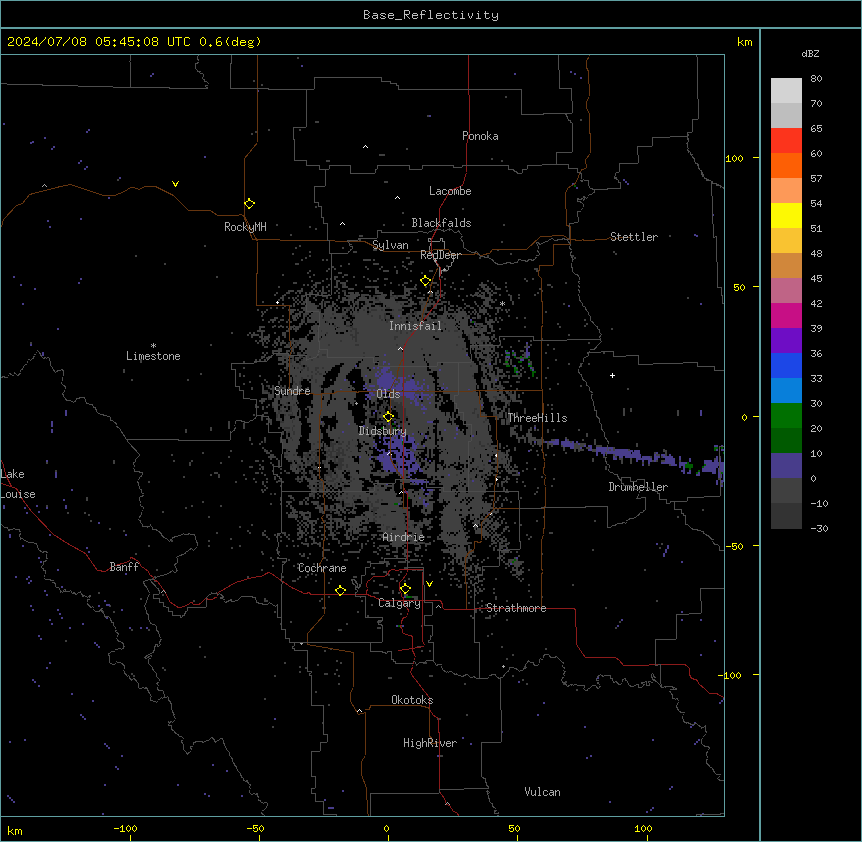
Task: Select the asterisk marker above Limestone
Action: point(153,346)
